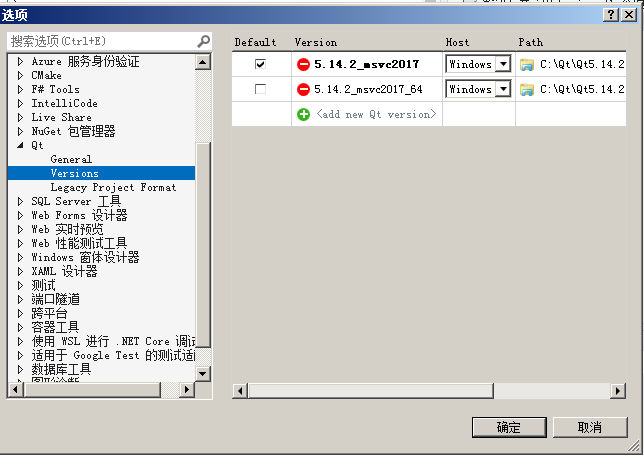Collapse the Qt tree node

point(20,145)
